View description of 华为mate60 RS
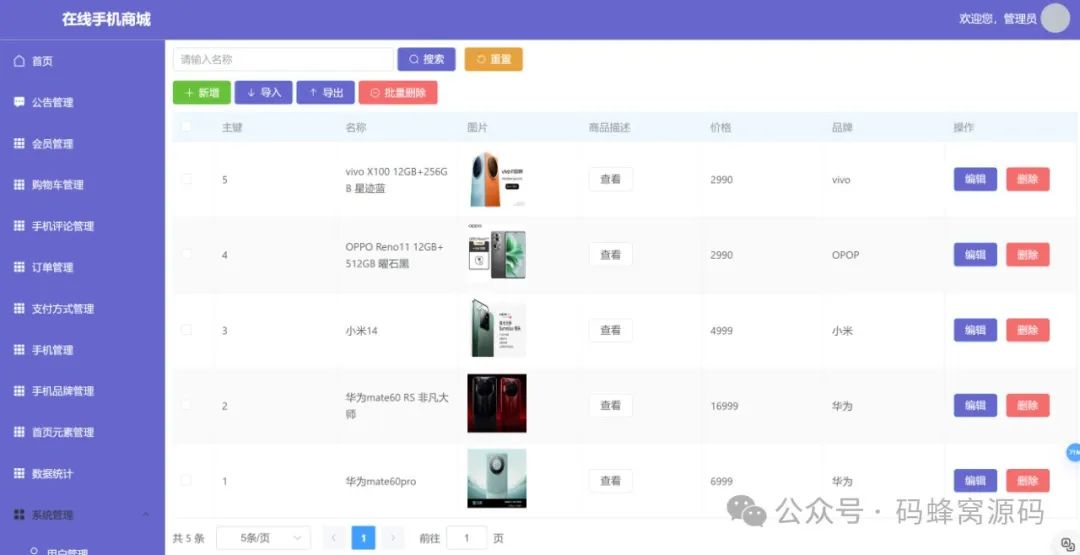This screenshot has width=1080, height=555. click(610, 406)
